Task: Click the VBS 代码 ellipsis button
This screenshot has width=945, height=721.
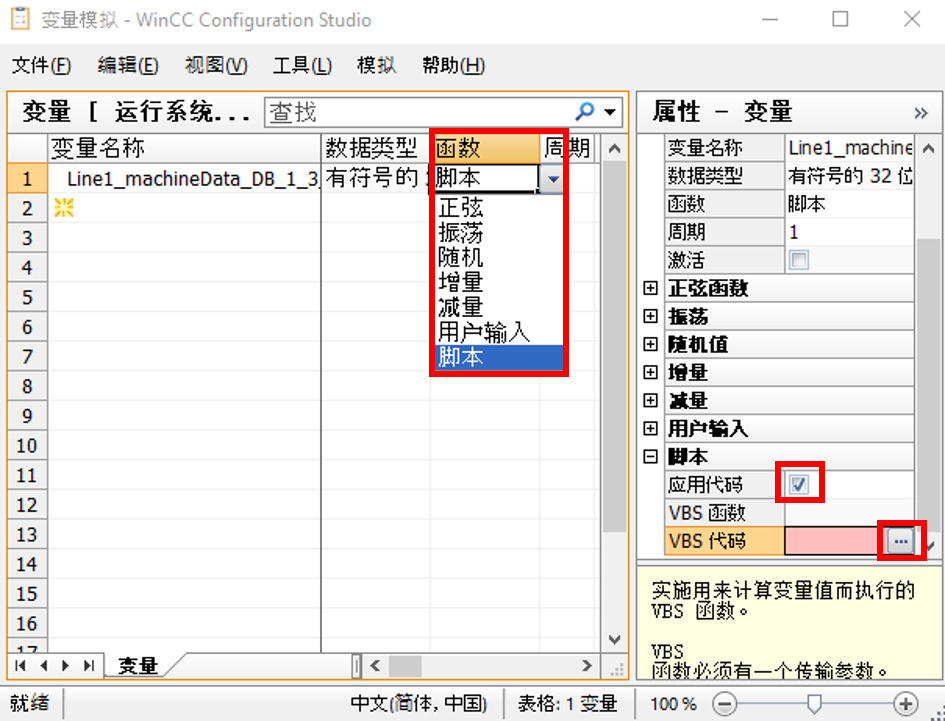Action: pos(900,541)
